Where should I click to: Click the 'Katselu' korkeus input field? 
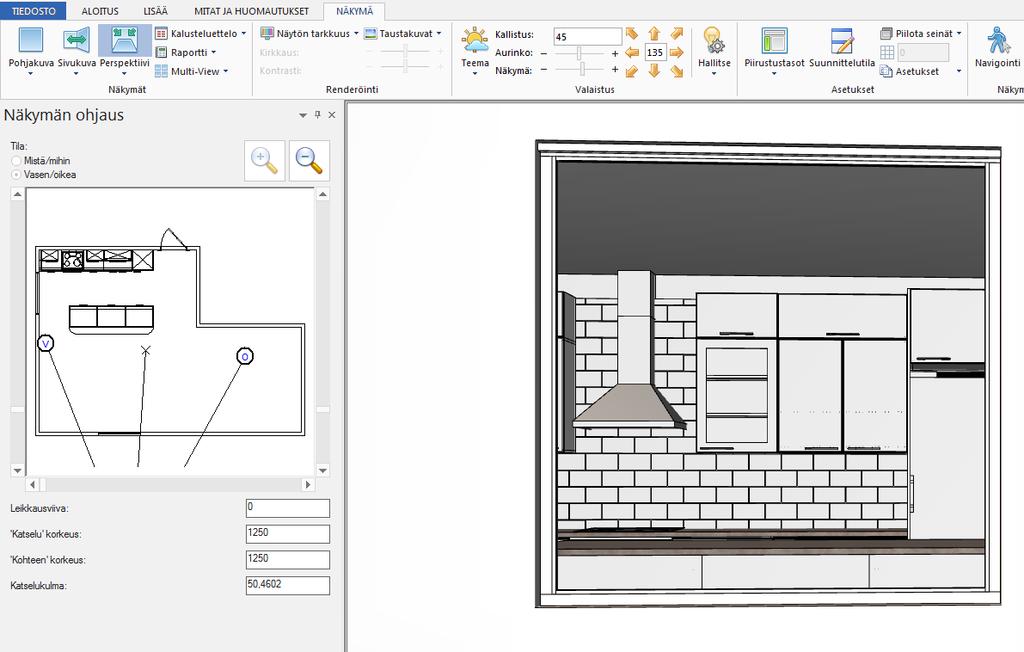287,534
